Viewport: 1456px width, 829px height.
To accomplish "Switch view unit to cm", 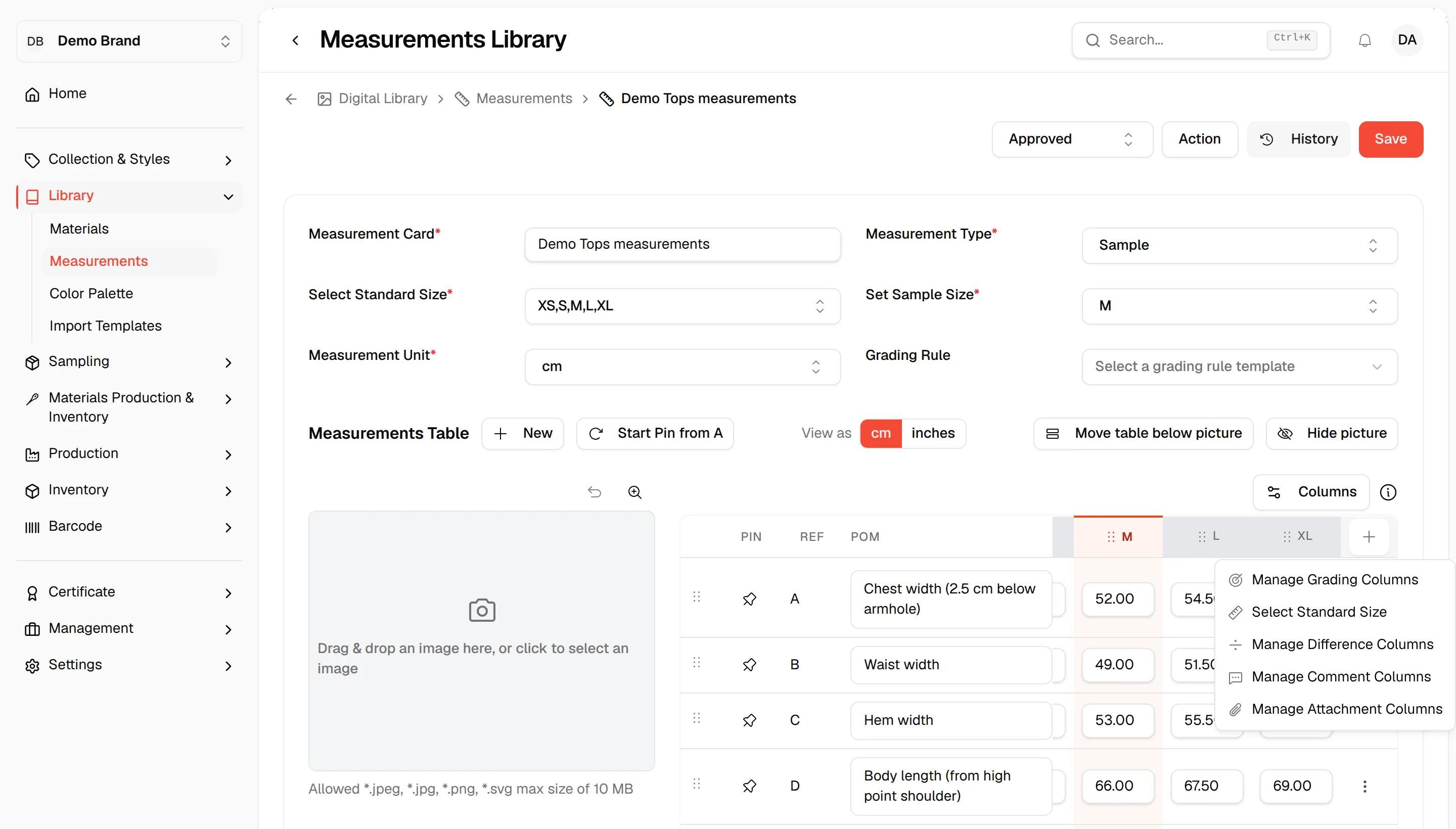I will 880,433.
